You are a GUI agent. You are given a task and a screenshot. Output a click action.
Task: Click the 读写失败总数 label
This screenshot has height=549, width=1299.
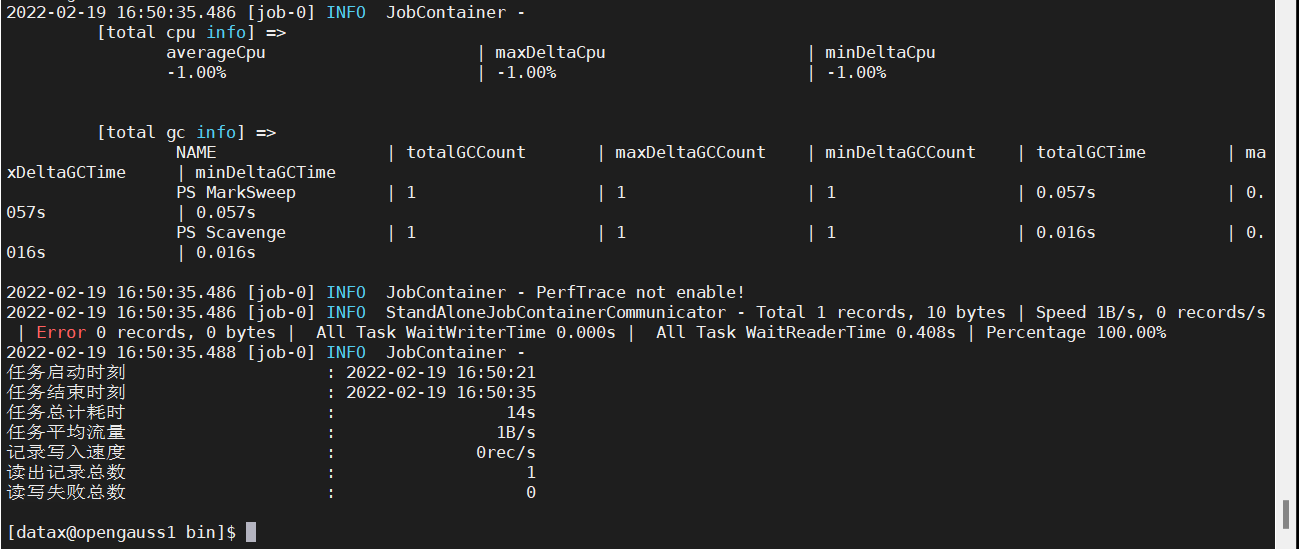66,492
